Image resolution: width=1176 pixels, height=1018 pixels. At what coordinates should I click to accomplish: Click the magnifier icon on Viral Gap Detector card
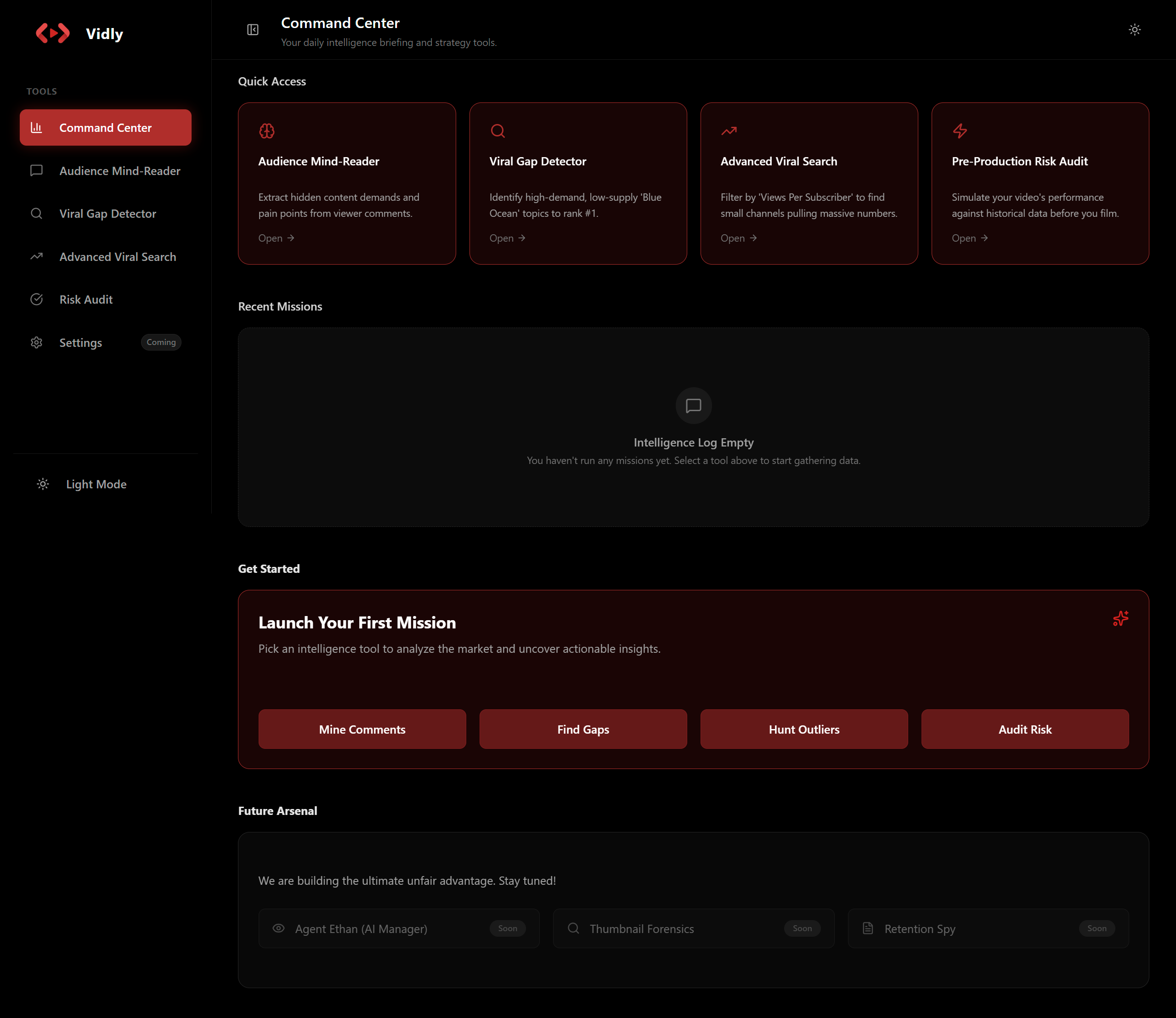pyautogui.click(x=498, y=130)
